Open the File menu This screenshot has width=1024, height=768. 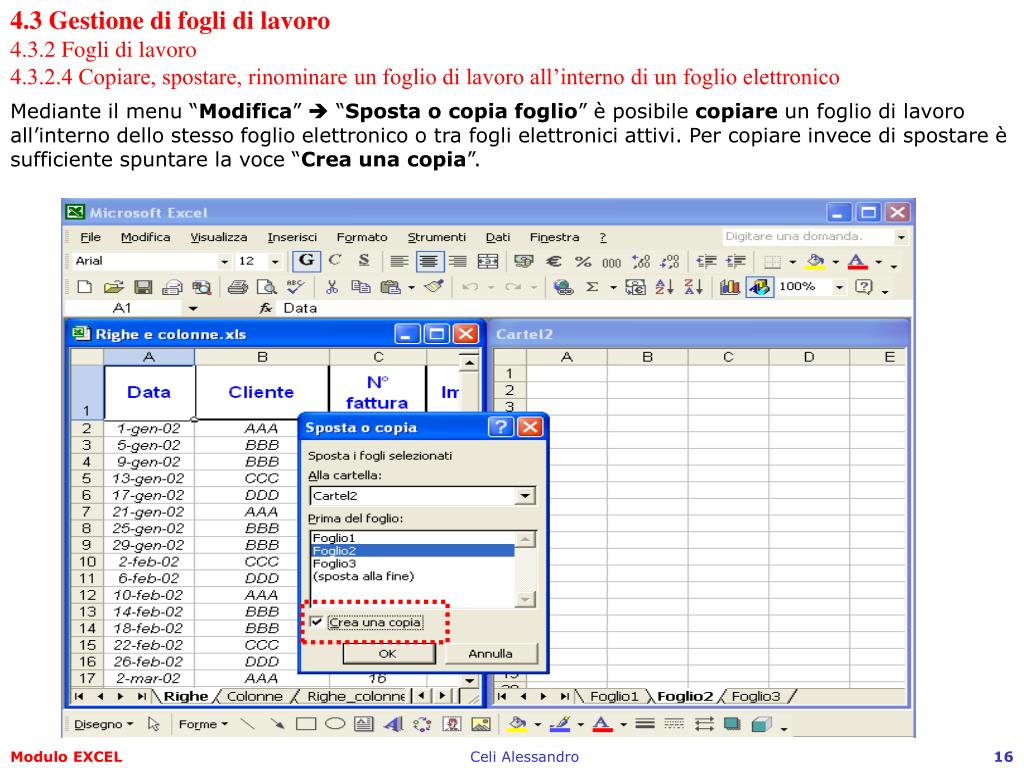click(90, 237)
